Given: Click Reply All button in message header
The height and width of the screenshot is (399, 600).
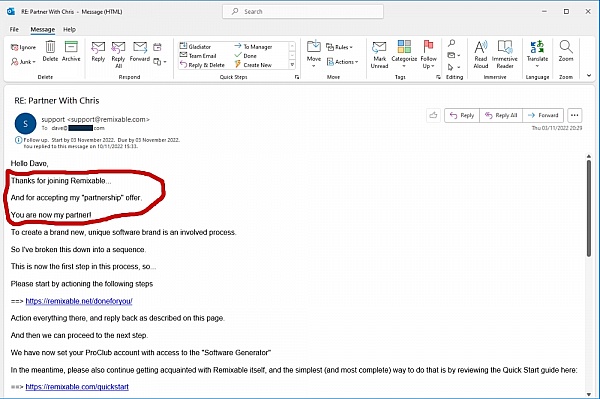Looking at the screenshot, I should (501, 115).
